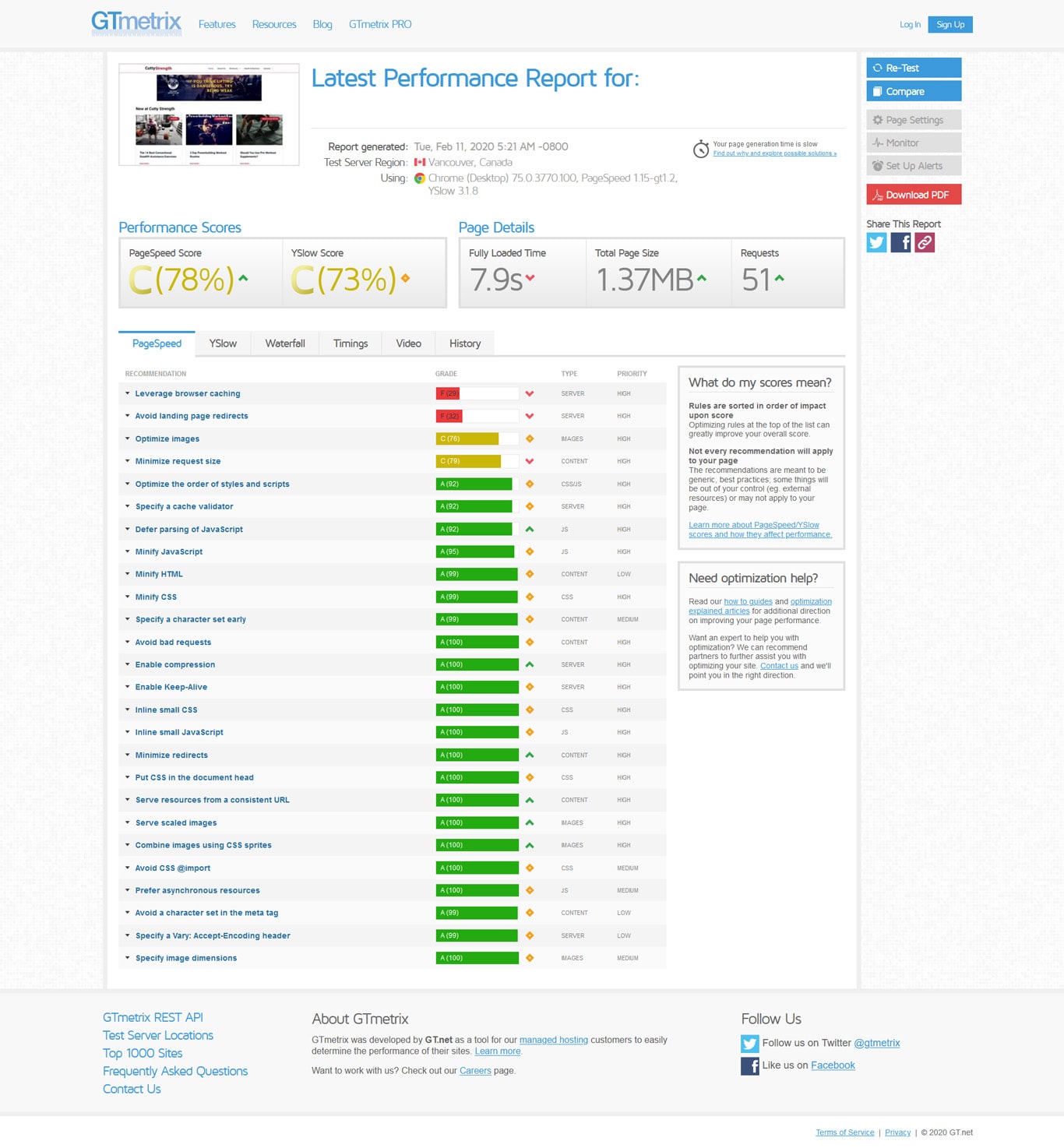Open the Waterfall tab
1064x1148 pixels.
(285, 343)
